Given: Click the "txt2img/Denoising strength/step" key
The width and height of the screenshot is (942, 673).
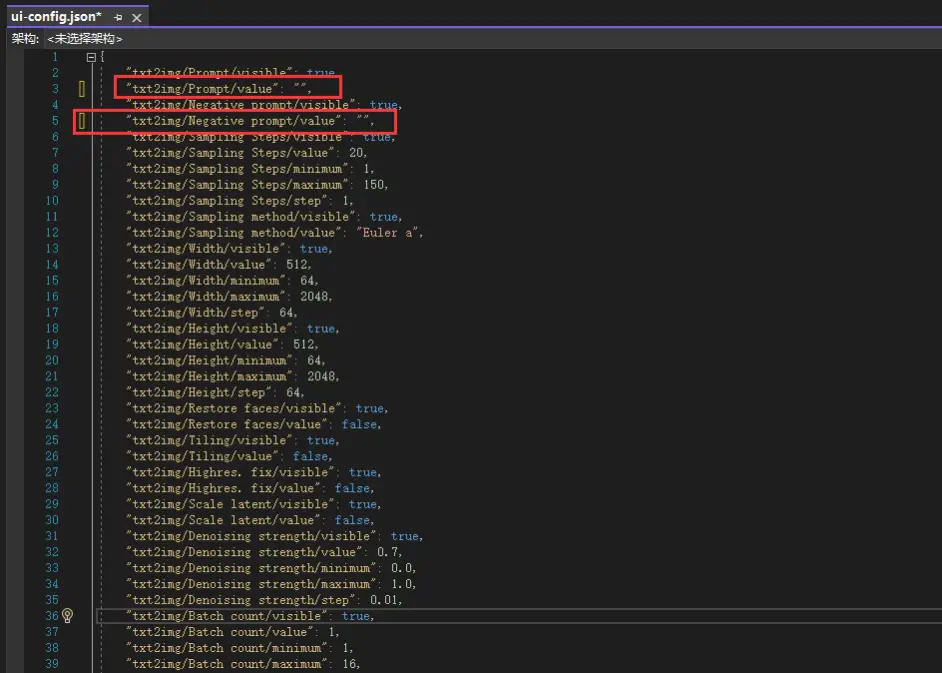Looking at the screenshot, I should (x=240, y=600).
